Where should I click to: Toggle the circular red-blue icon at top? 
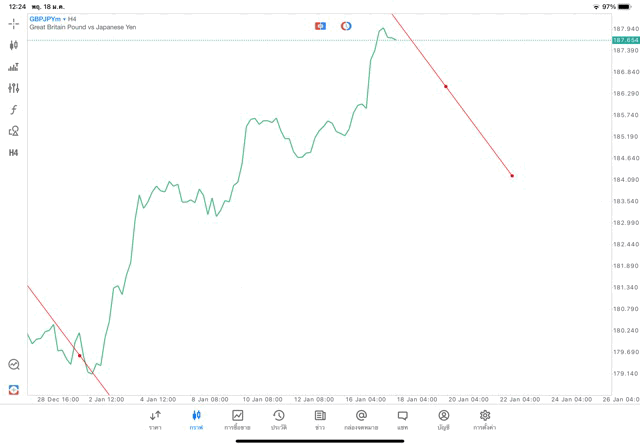(x=346, y=25)
